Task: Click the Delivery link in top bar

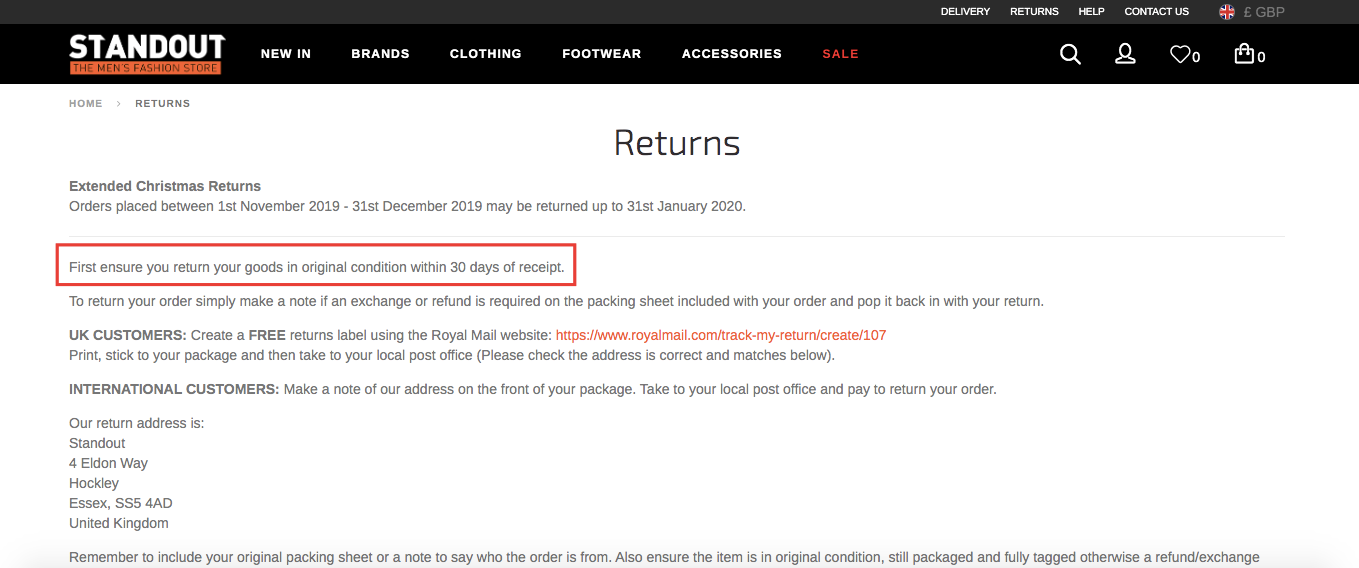Action: (x=965, y=12)
